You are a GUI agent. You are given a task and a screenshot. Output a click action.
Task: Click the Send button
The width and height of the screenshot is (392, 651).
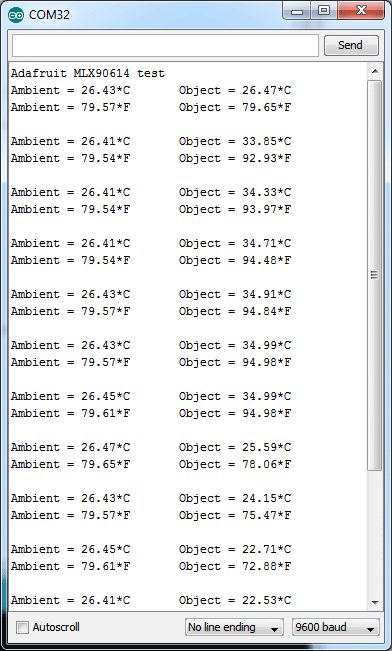click(x=351, y=45)
